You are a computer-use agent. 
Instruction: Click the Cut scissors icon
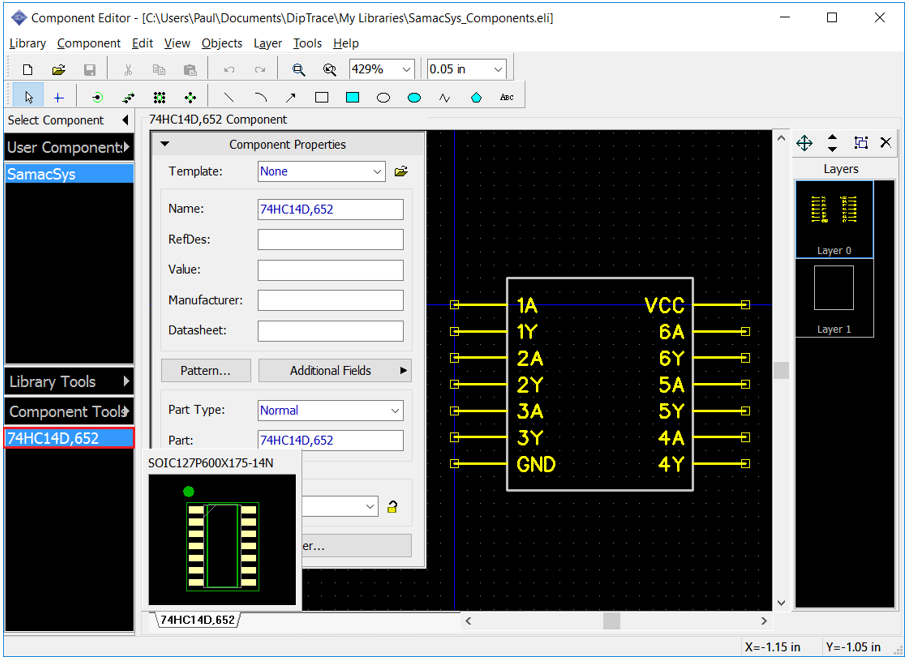click(128, 70)
